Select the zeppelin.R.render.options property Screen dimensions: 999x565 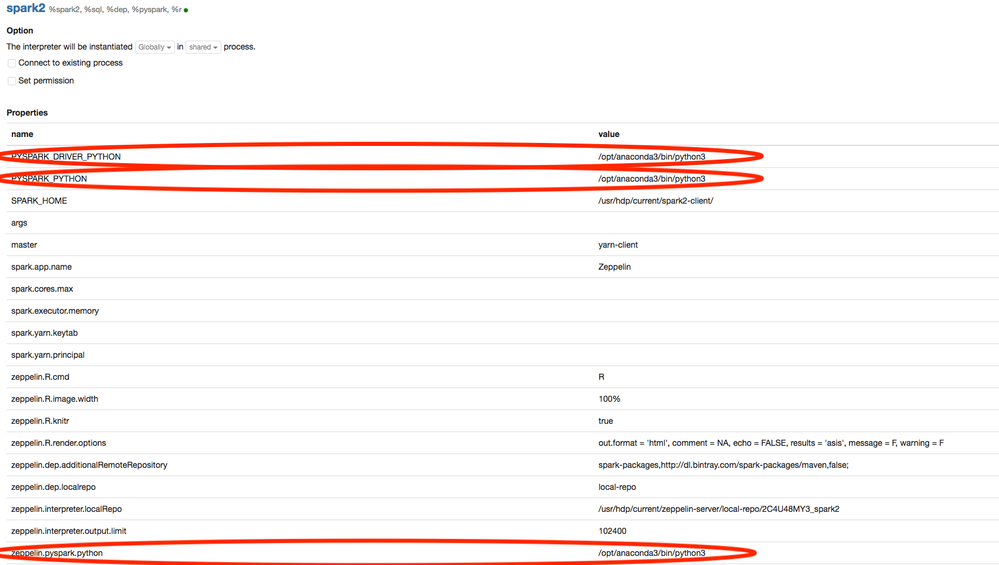tap(59, 443)
